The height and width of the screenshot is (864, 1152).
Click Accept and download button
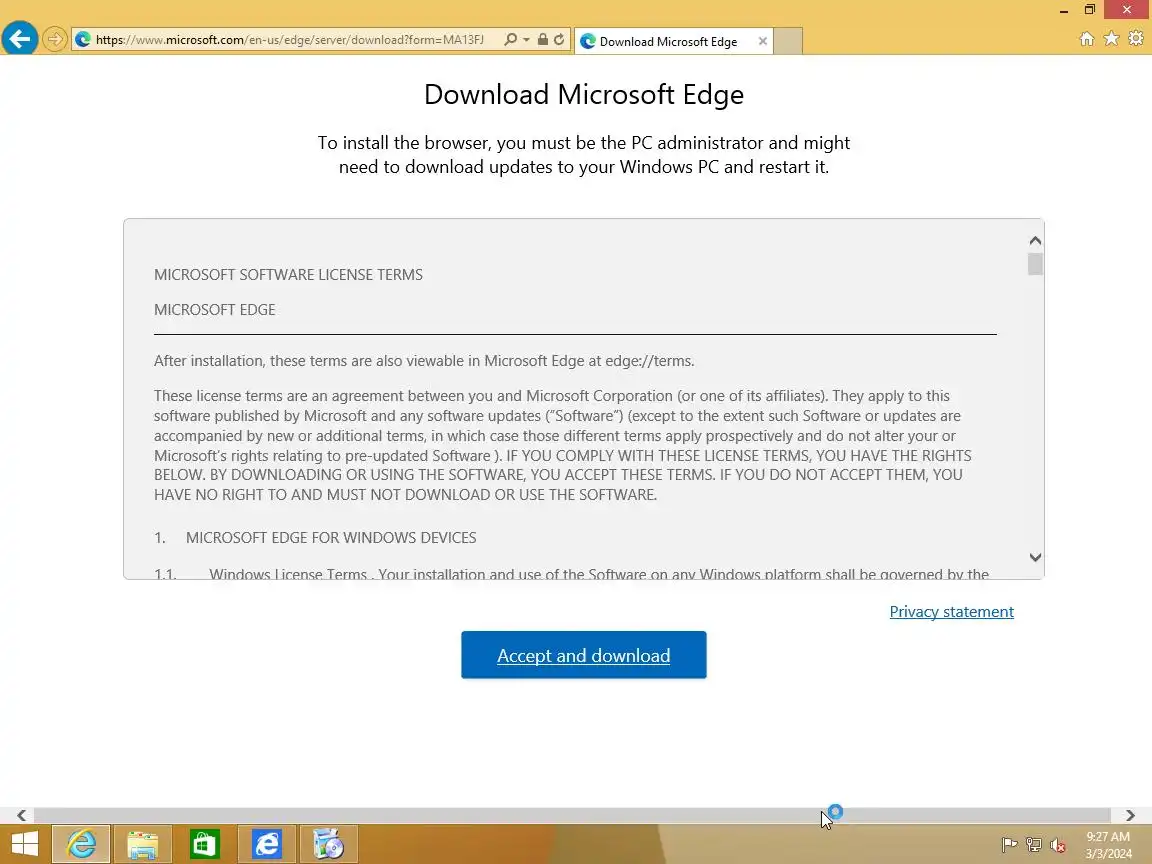[x=583, y=655]
